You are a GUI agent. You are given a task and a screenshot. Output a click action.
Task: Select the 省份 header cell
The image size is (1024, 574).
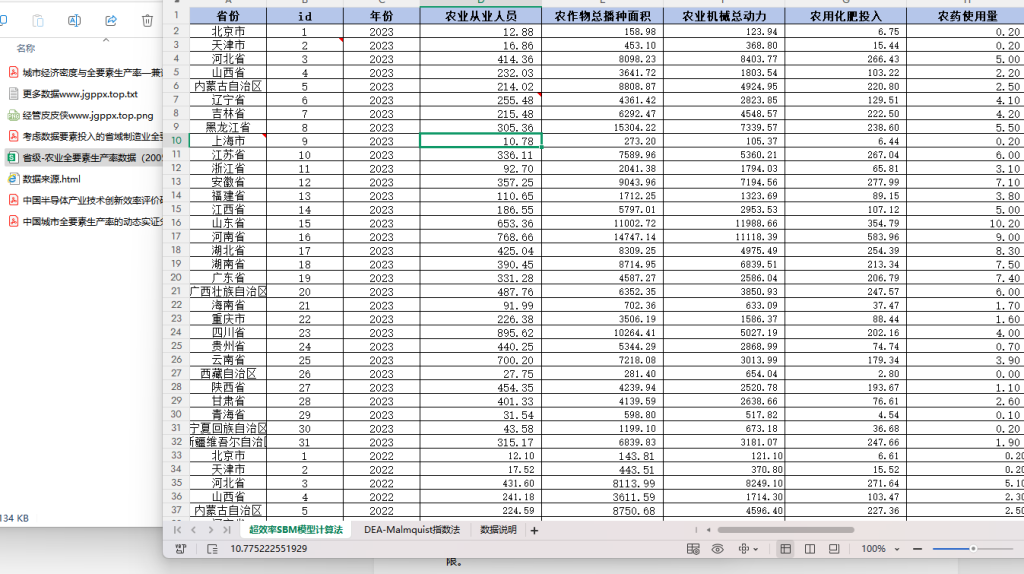(x=228, y=16)
